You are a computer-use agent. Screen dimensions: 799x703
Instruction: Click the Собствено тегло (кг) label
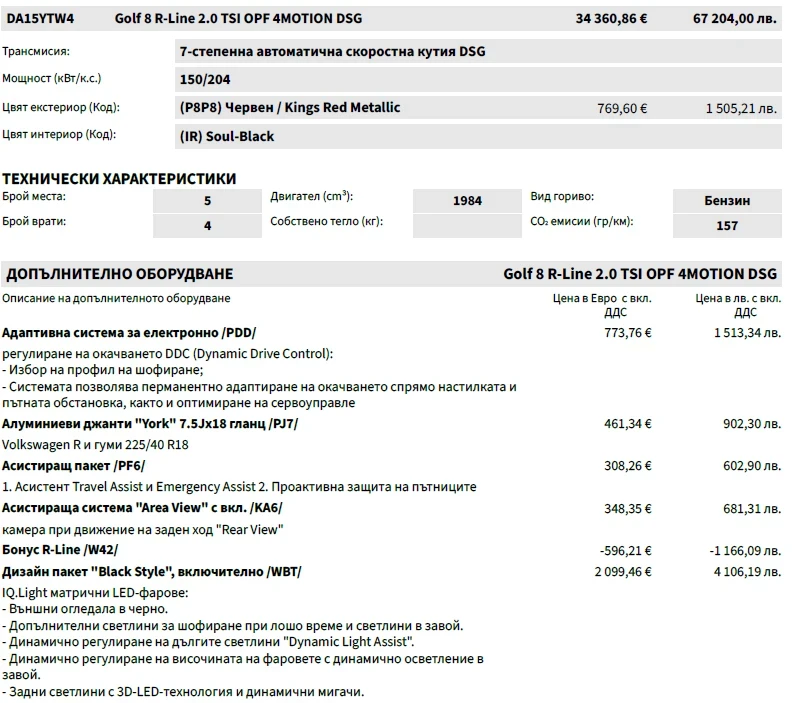[326, 222]
